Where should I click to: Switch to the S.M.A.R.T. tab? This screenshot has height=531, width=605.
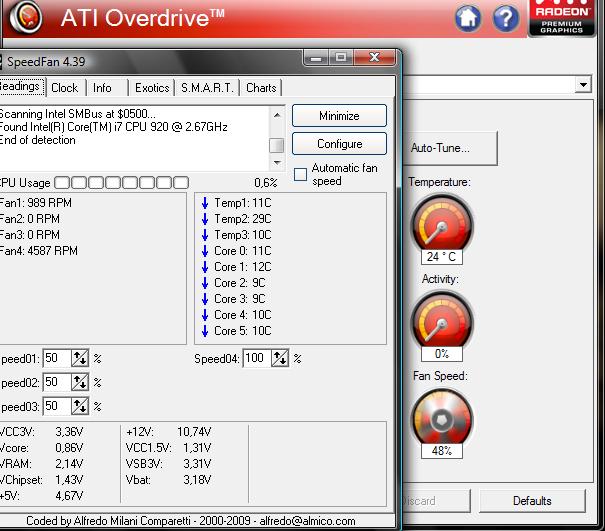click(207, 88)
